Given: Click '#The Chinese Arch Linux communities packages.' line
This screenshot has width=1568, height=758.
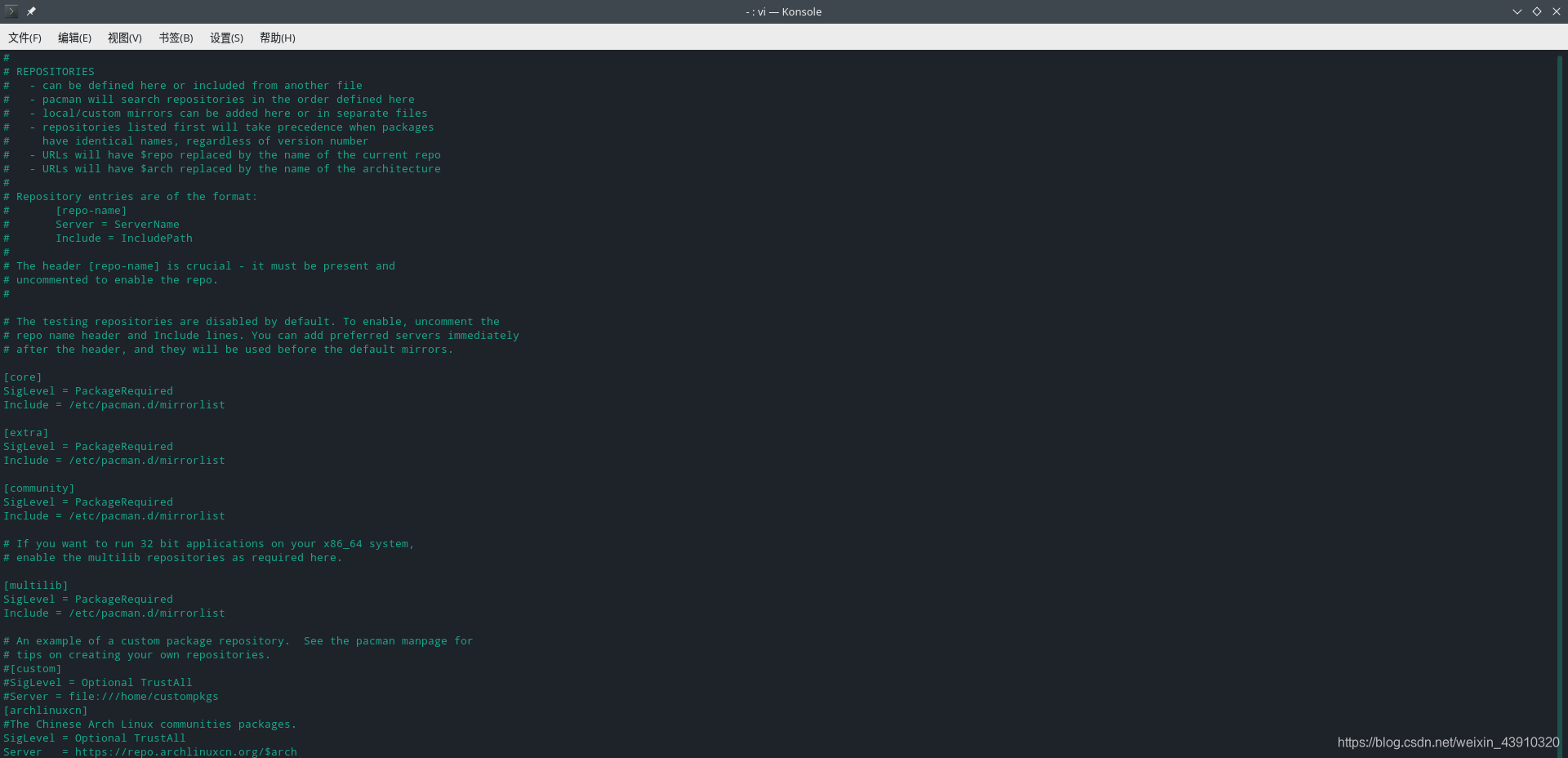Looking at the screenshot, I should (x=150, y=725).
